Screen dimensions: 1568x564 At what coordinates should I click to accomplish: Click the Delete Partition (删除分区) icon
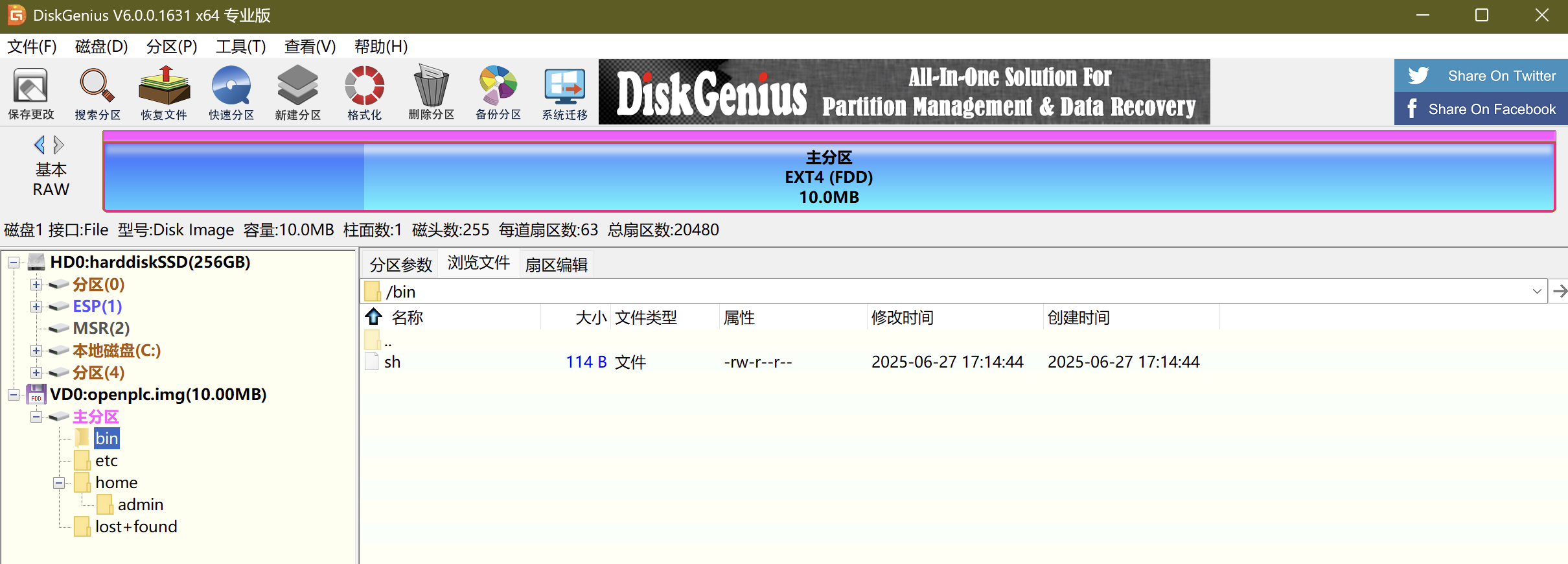431,93
